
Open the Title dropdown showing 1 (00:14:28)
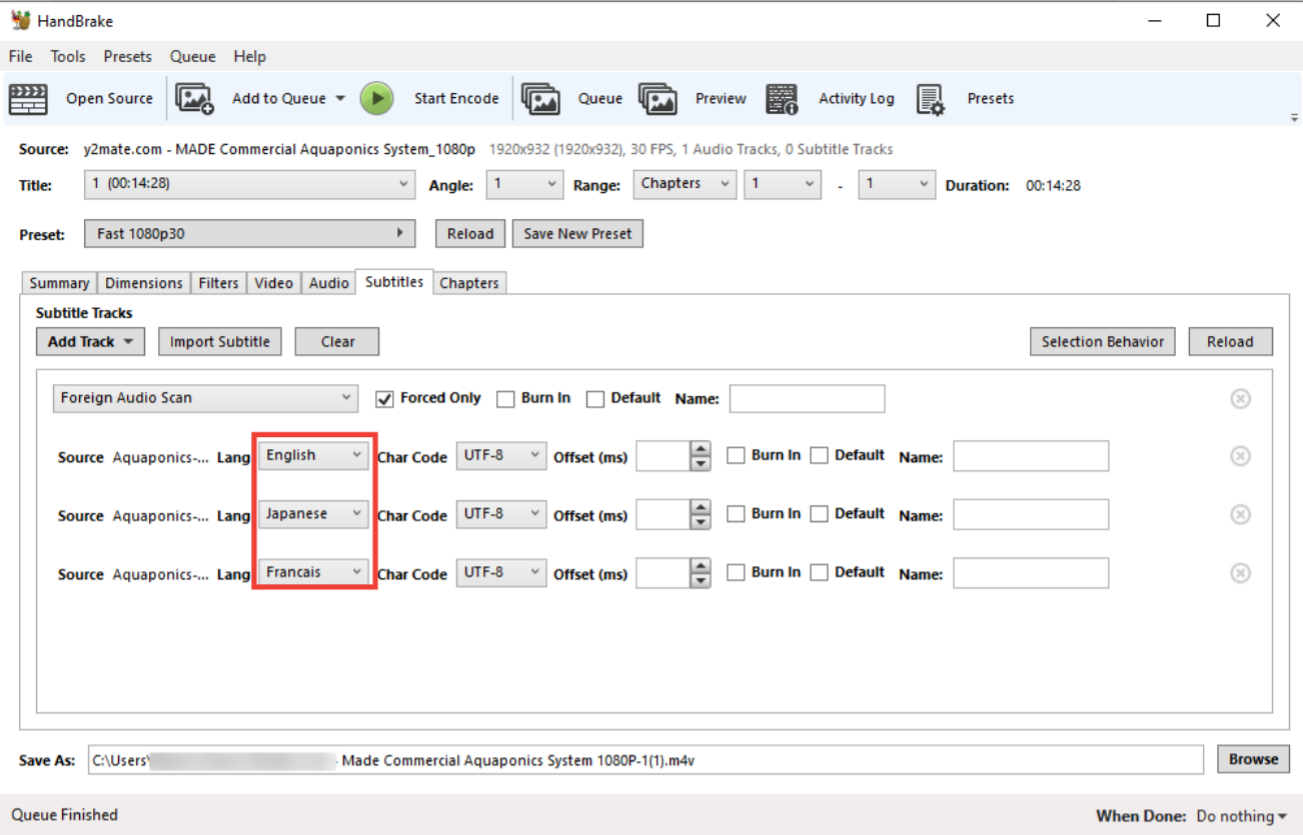coord(249,185)
